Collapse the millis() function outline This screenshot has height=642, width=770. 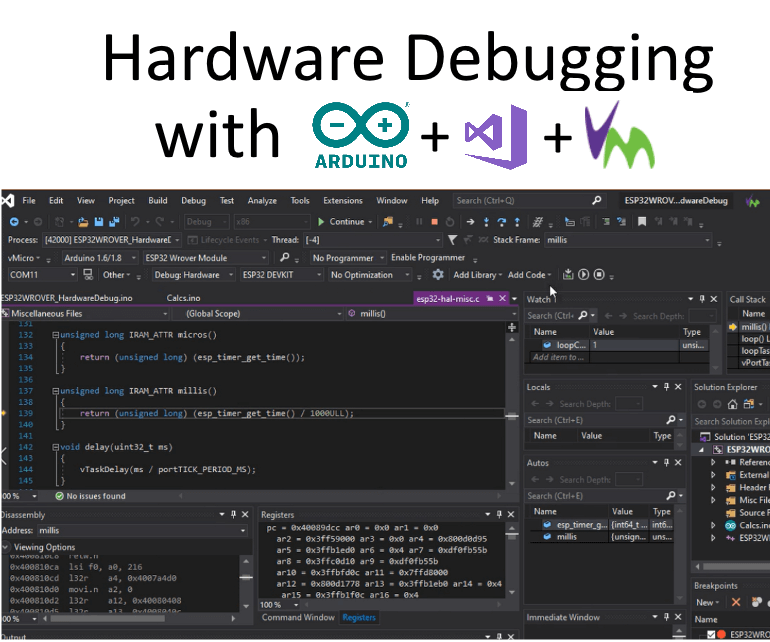pos(55,391)
